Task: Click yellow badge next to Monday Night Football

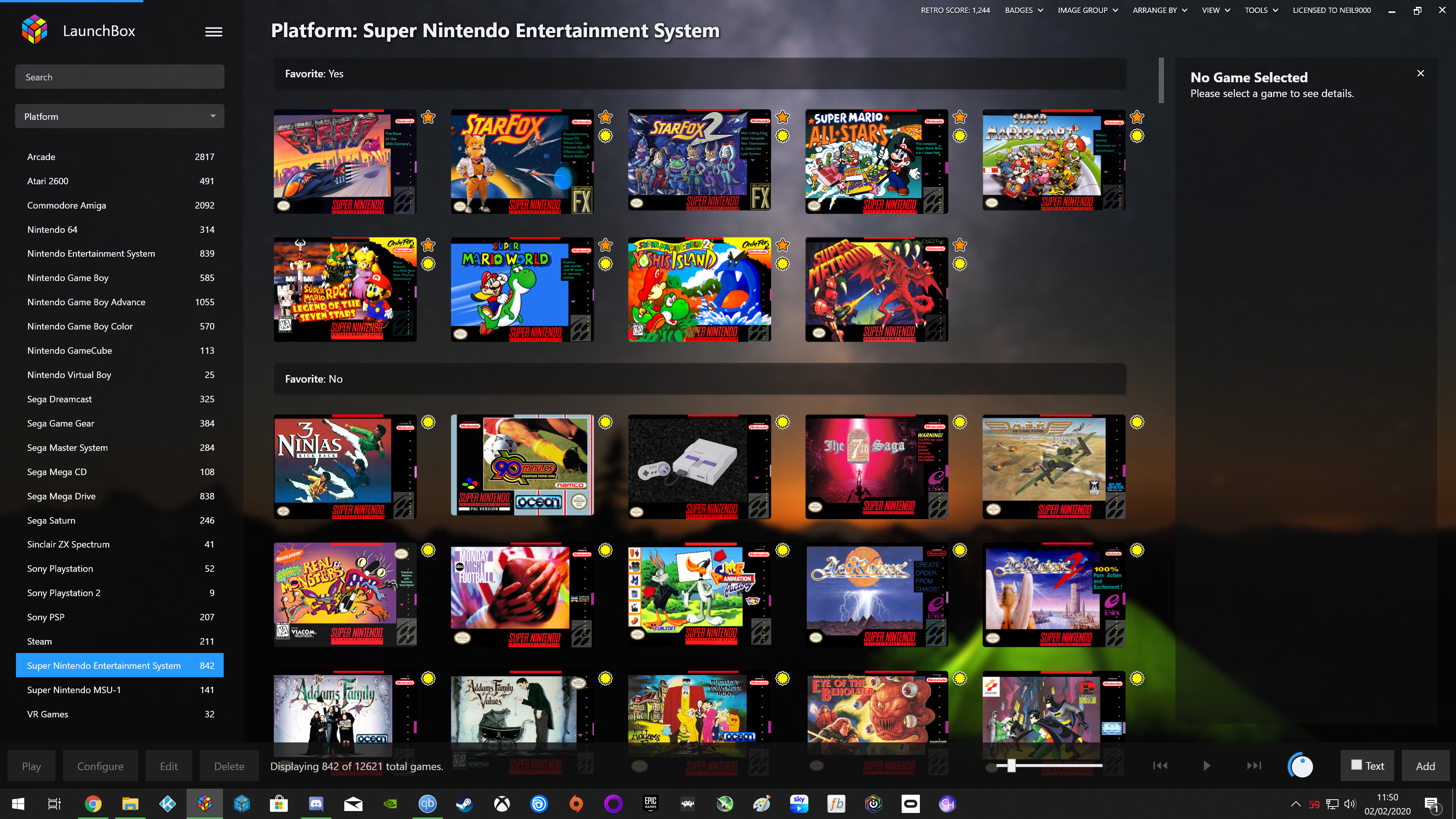Action: tap(606, 550)
